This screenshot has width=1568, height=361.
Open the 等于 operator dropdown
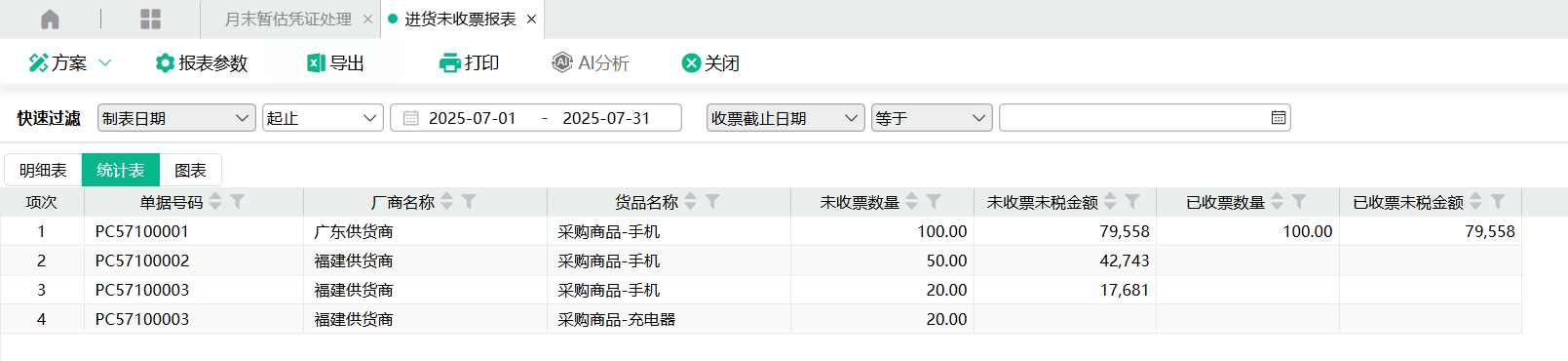point(932,118)
